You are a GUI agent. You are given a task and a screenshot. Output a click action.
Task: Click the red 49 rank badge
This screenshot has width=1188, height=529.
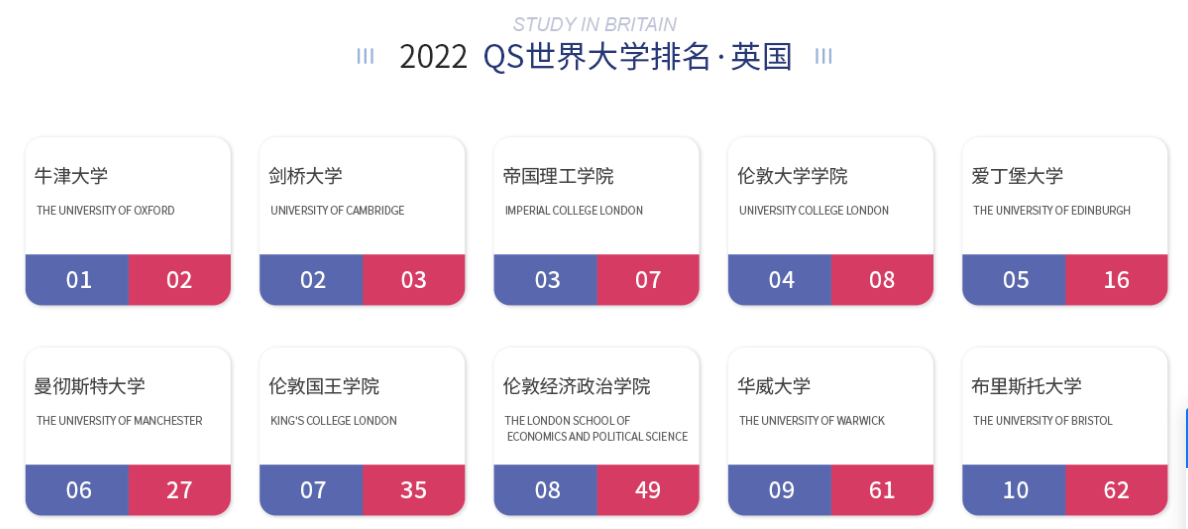[x=648, y=490]
